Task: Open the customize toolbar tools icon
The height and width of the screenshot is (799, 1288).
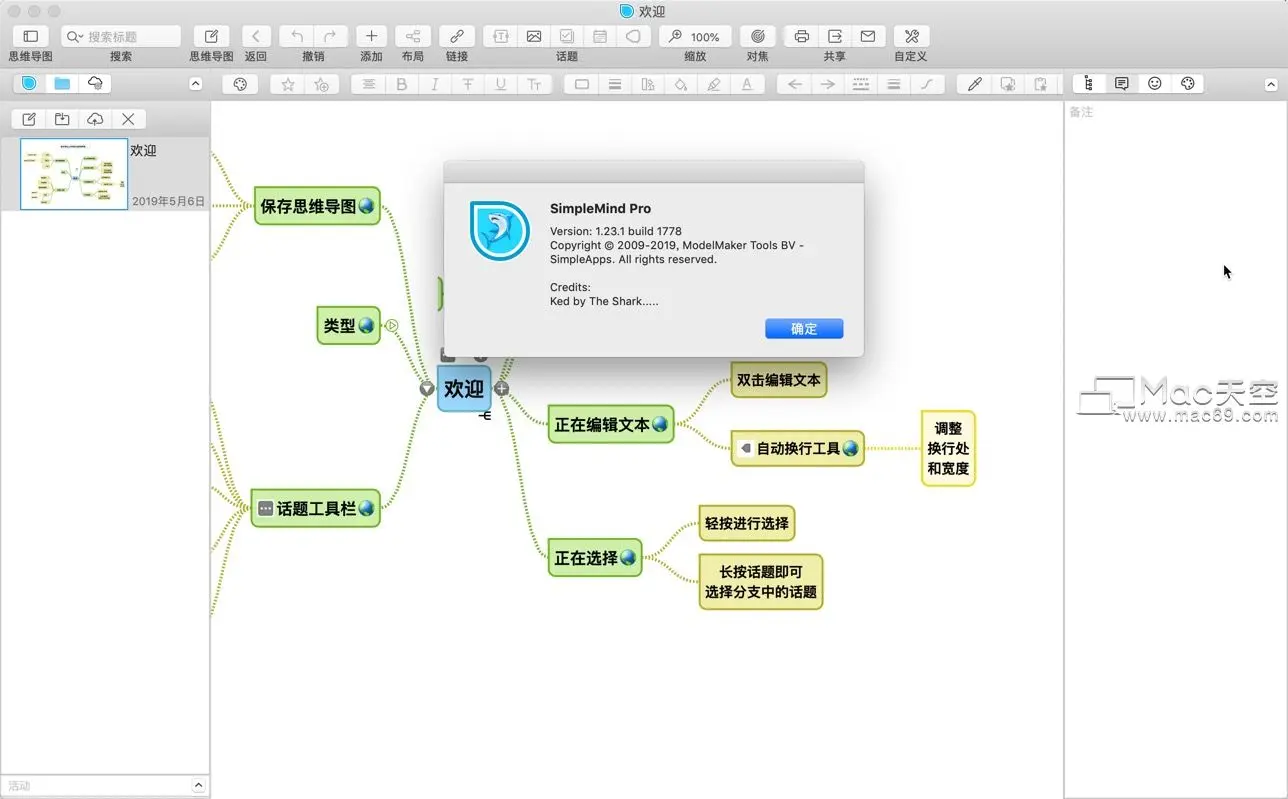Action: pos(911,36)
